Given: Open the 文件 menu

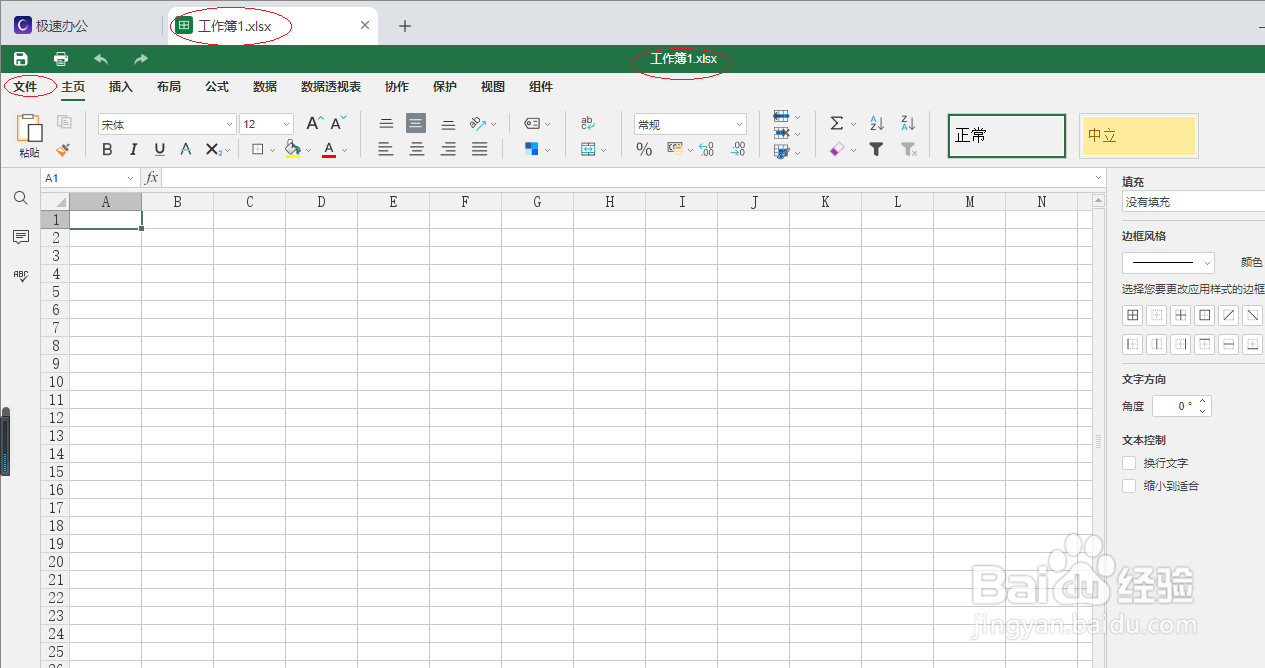Looking at the screenshot, I should coord(28,87).
